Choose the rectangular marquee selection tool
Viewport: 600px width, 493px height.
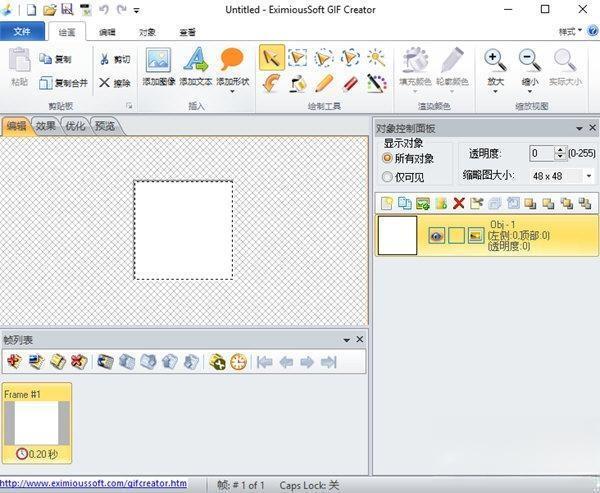(x=297, y=58)
